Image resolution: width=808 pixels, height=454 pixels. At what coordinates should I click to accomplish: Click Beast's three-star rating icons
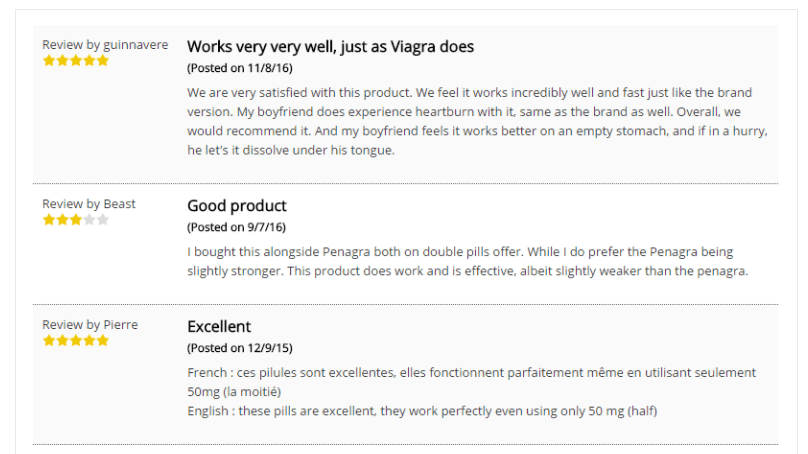coord(76,220)
